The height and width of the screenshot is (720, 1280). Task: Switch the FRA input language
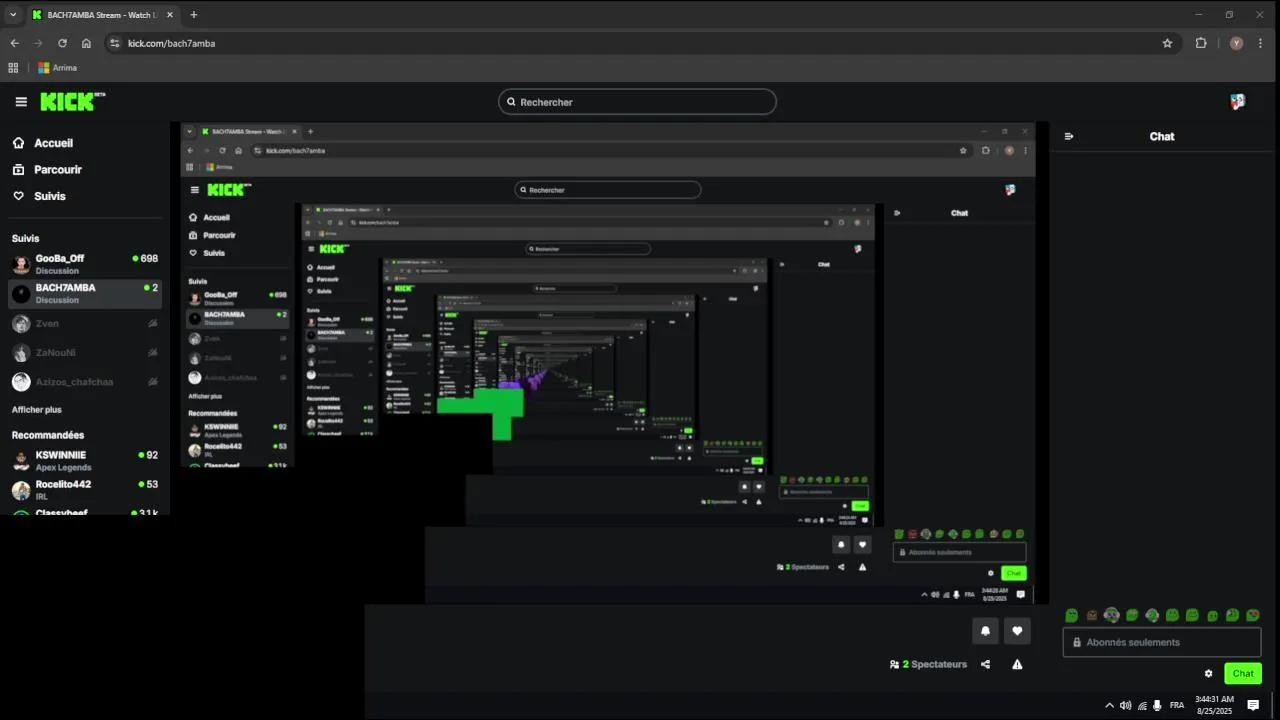[1177, 705]
